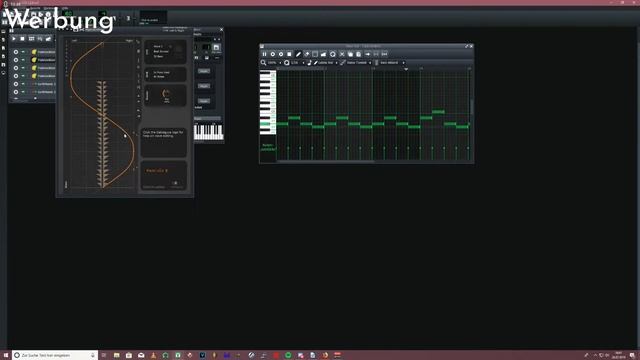Screen dimensions: 640x360
Task: Toggle the auto-scroll arrow in Piano Roll
Action: click(367, 54)
